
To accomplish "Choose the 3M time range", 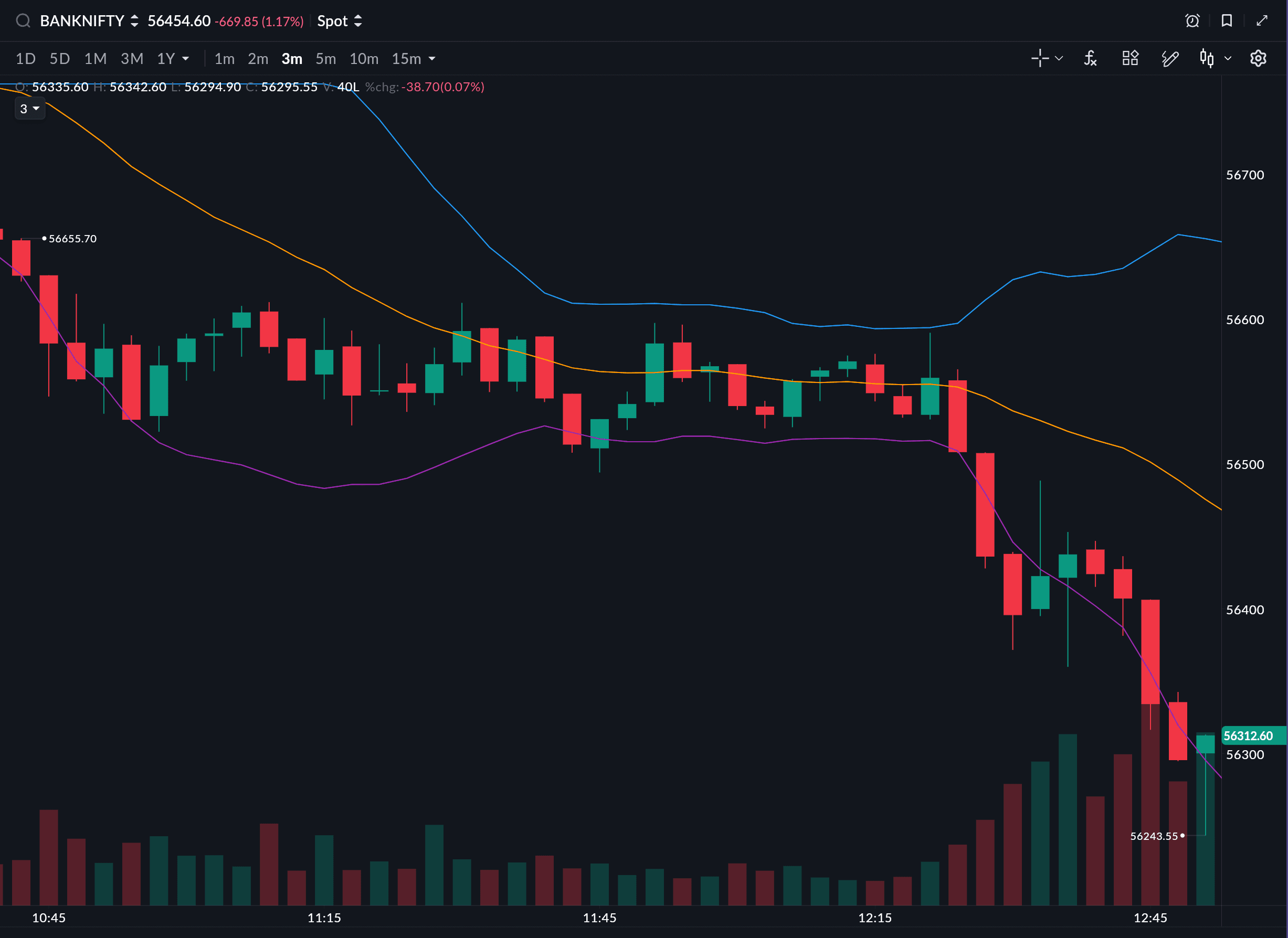I will (x=132, y=58).
